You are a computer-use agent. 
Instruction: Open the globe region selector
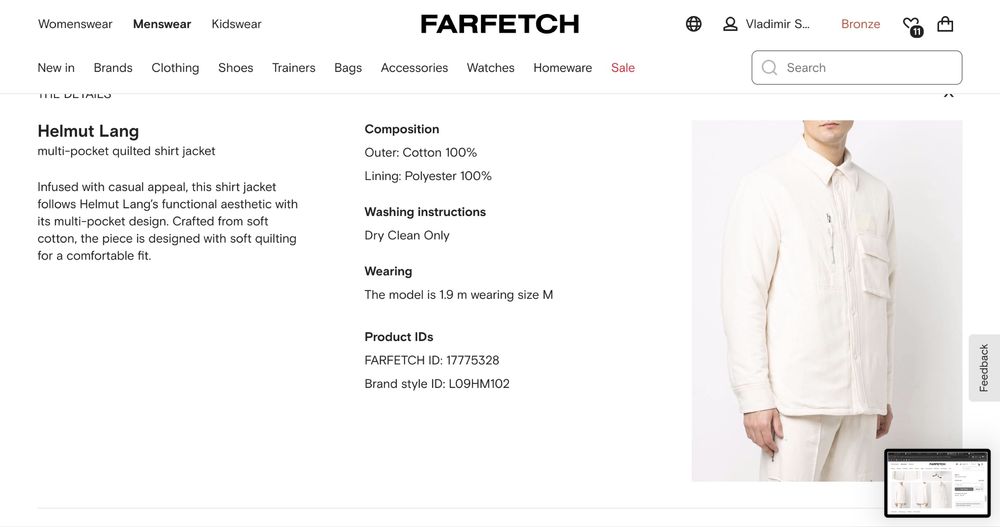click(693, 24)
